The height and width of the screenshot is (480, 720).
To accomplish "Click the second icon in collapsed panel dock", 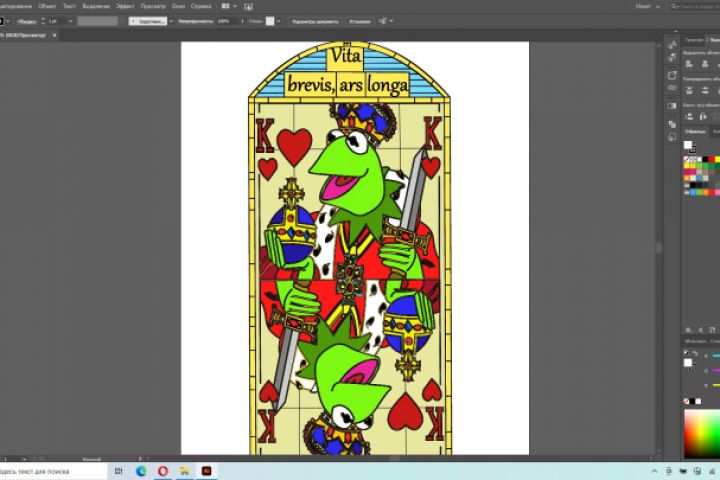I will click(672, 57).
